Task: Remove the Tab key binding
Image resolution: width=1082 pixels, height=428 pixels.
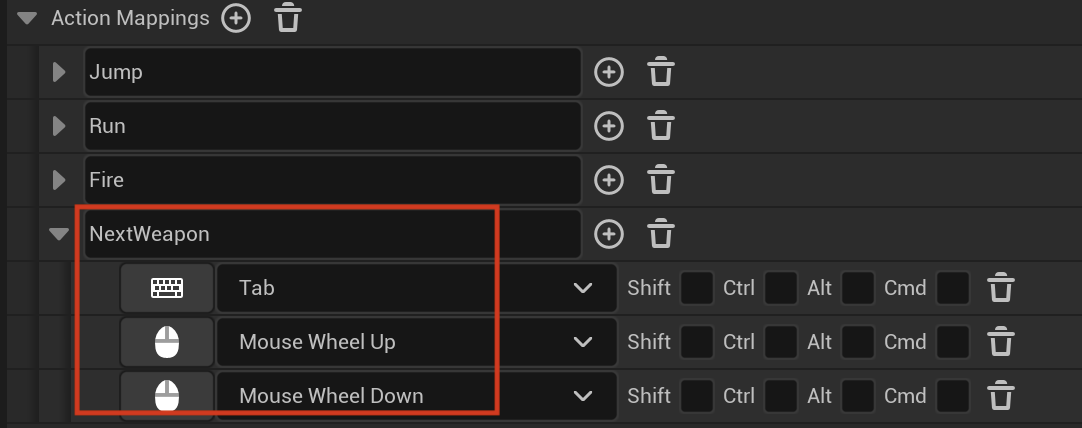Action: pyautogui.click(x=1001, y=288)
